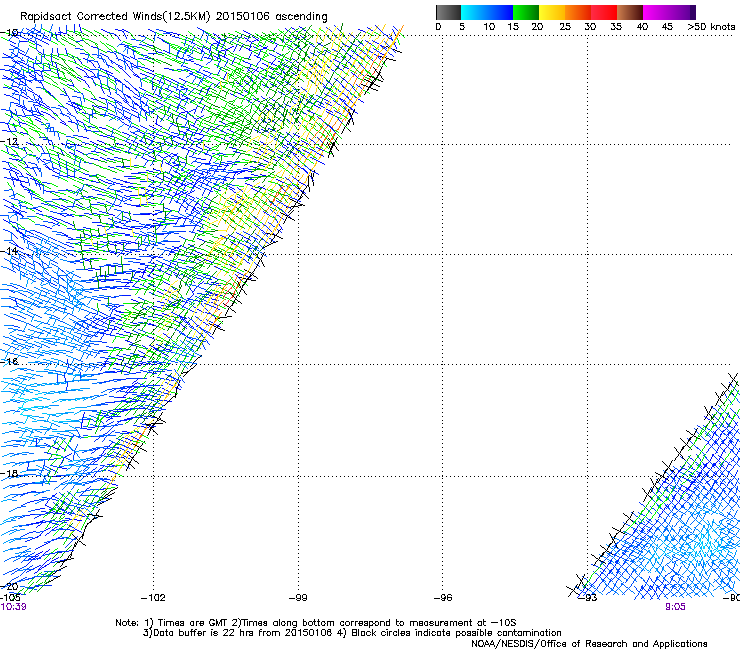
Task: Click the 10:39 swath time label
Action: tap(13, 607)
